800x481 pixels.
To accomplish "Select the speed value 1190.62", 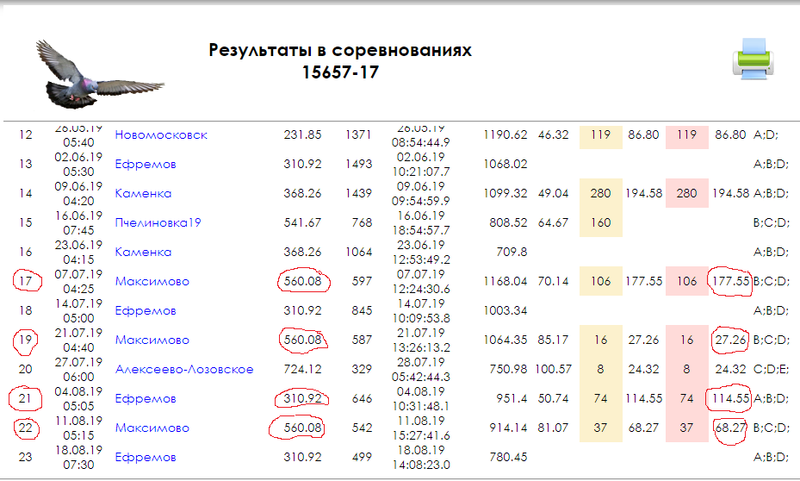I will point(505,135).
